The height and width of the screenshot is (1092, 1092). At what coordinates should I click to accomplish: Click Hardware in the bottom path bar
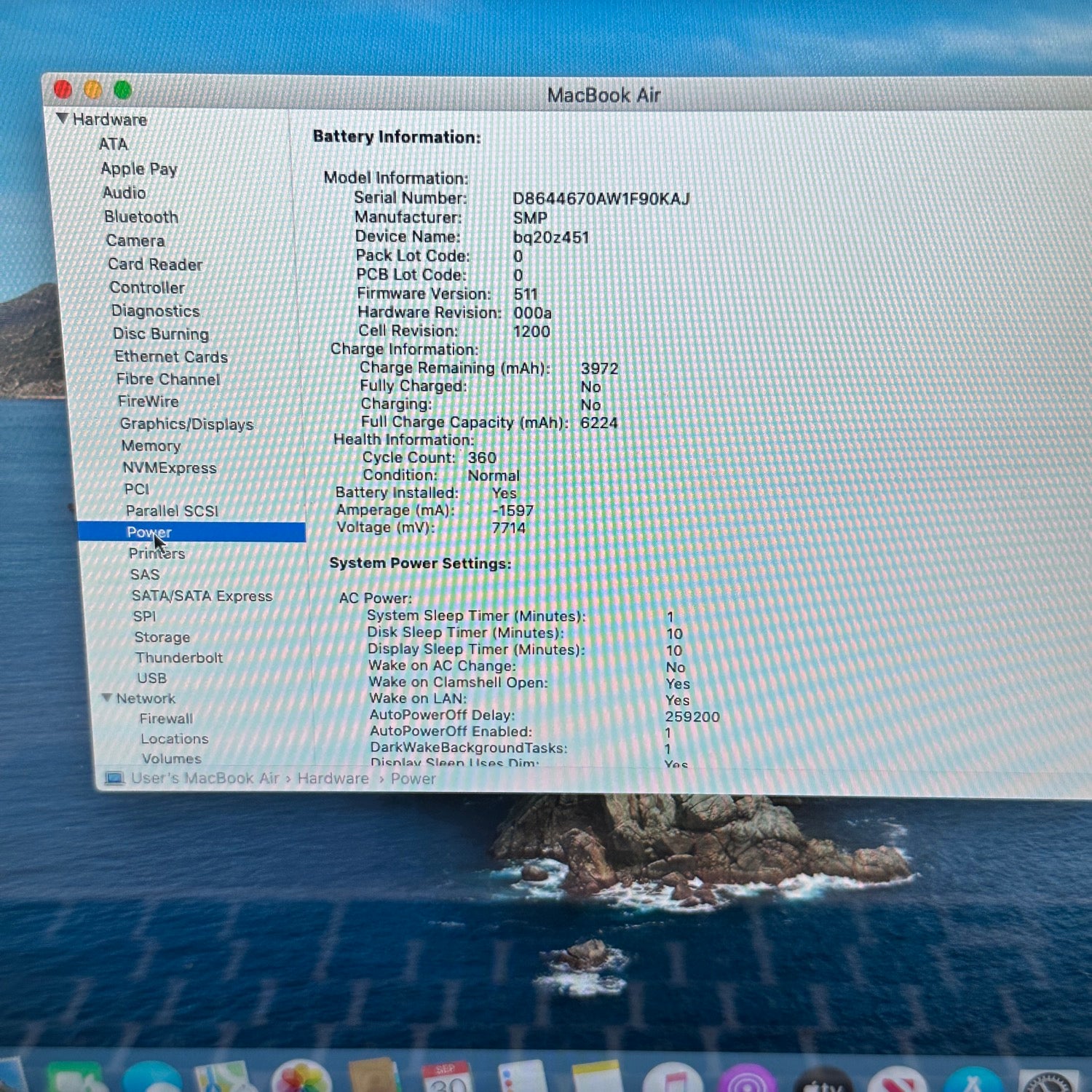333,778
